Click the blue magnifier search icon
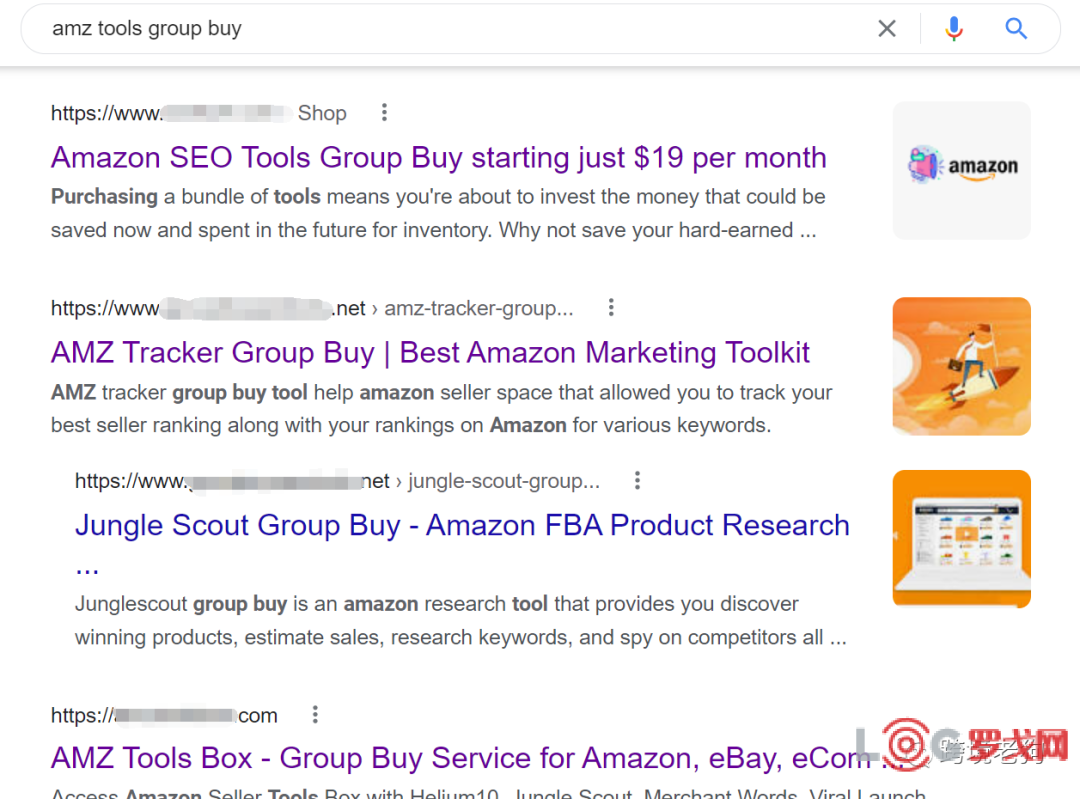Screen dimensions: 1080x799 tap(1016, 29)
